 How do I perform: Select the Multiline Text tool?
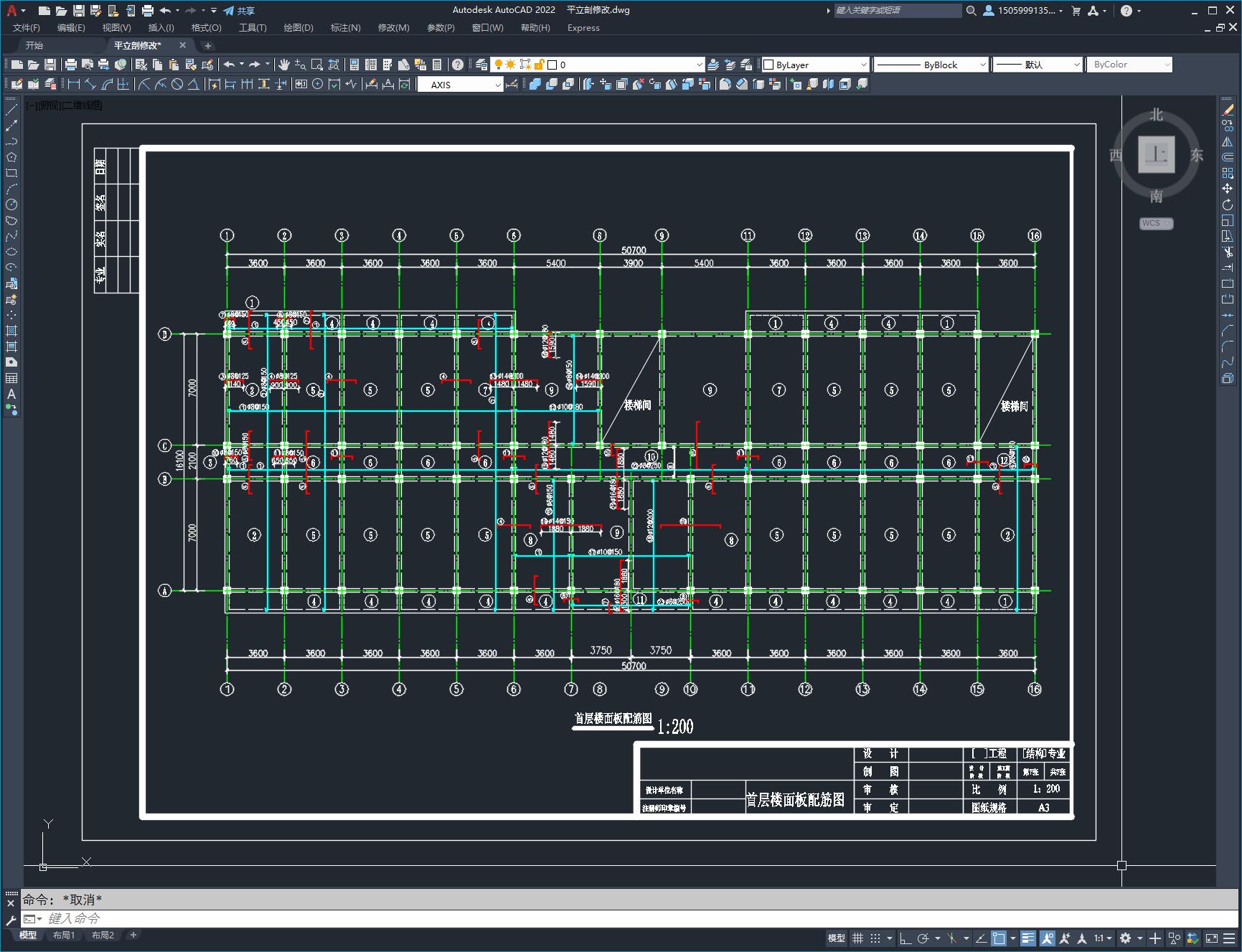[11, 394]
